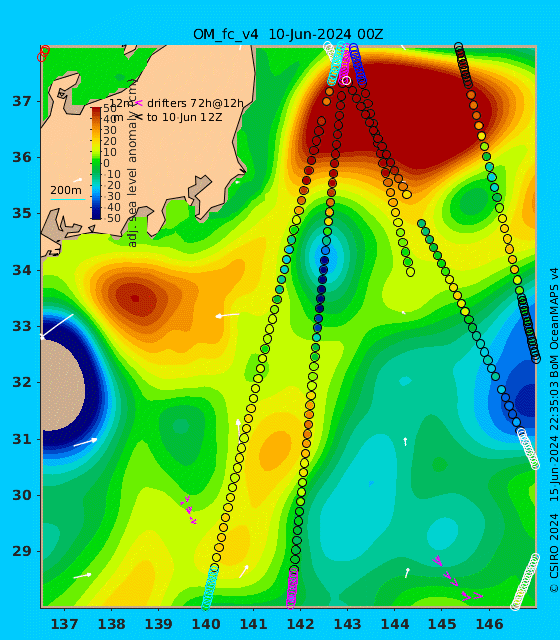
Task: Click the magenta drifter arrow in the legend
Action: (139, 103)
